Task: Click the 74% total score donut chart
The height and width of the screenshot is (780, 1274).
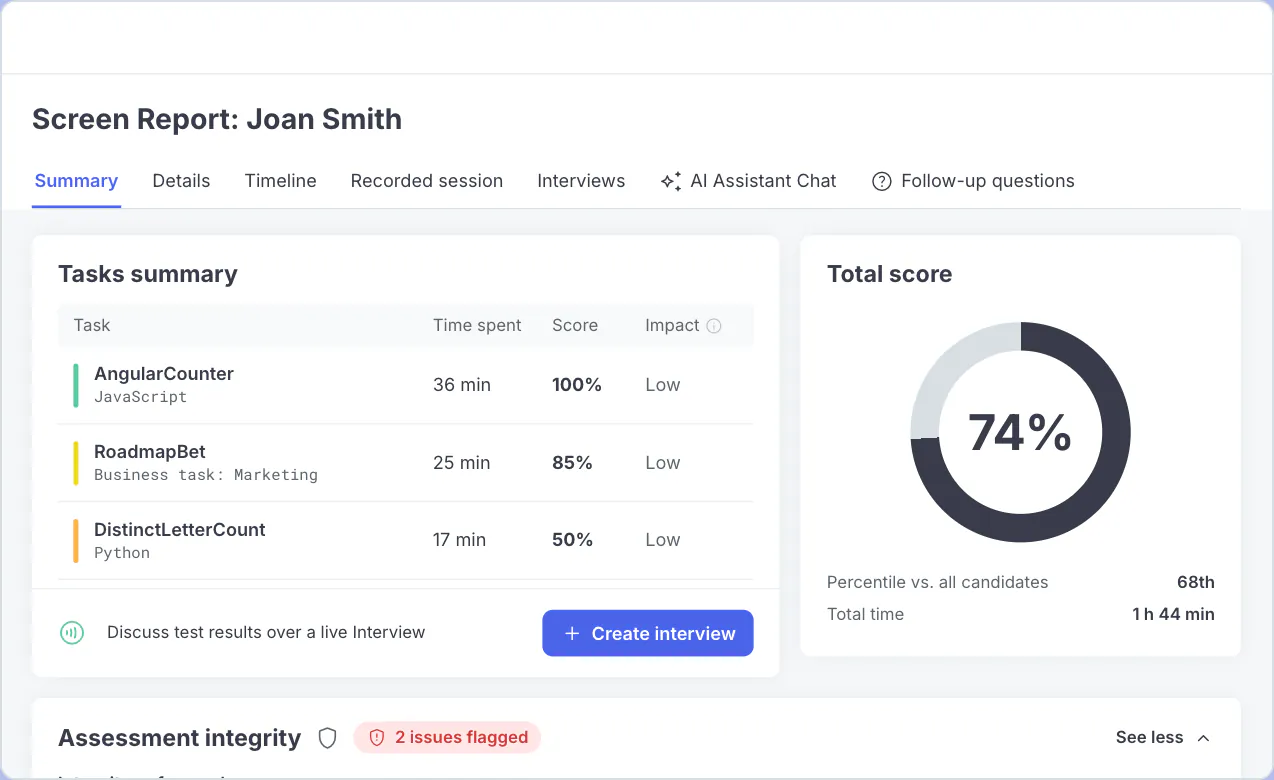Action: (1020, 432)
